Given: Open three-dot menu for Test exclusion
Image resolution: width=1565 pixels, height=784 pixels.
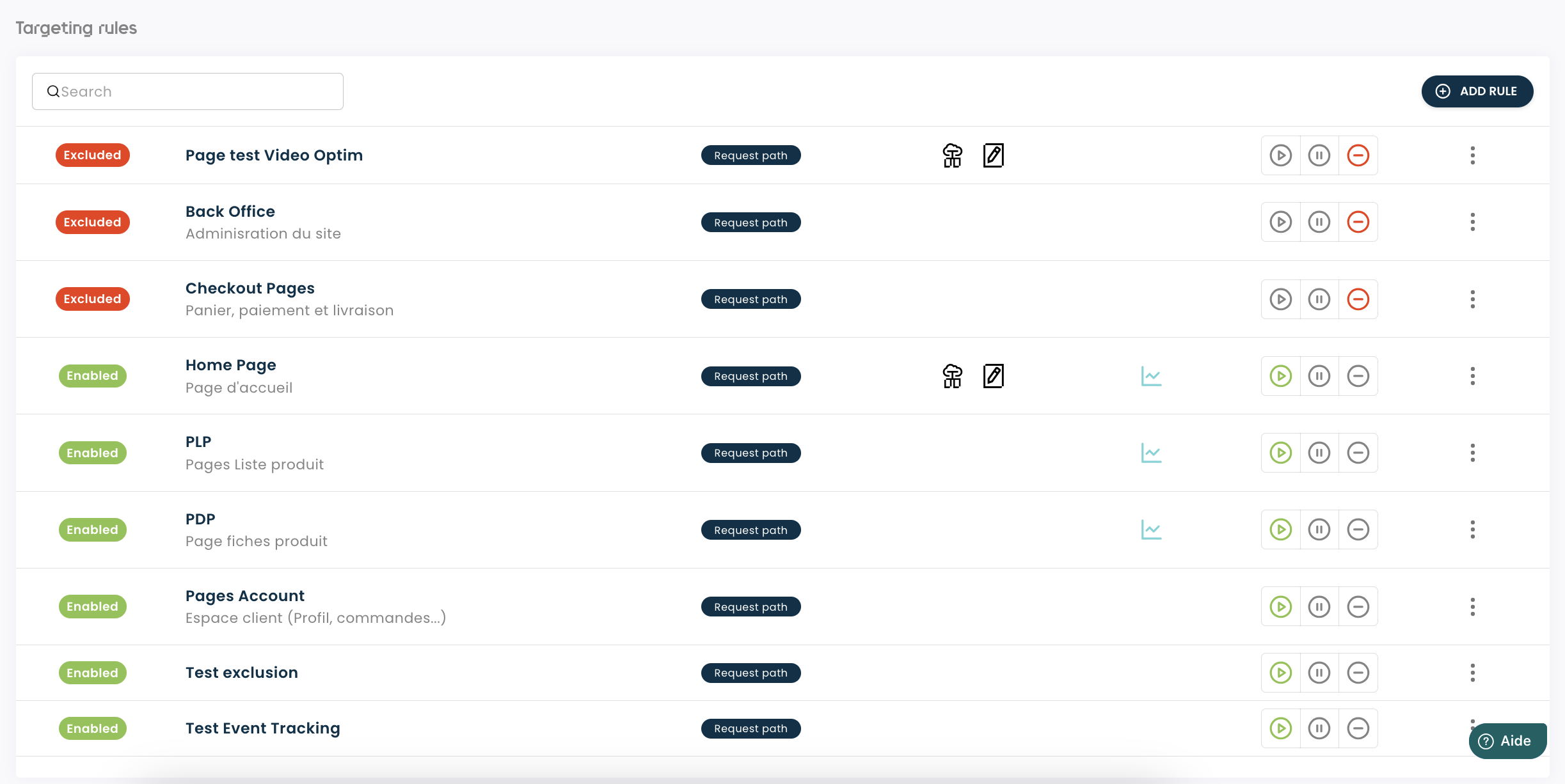Looking at the screenshot, I should click(x=1472, y=673).
